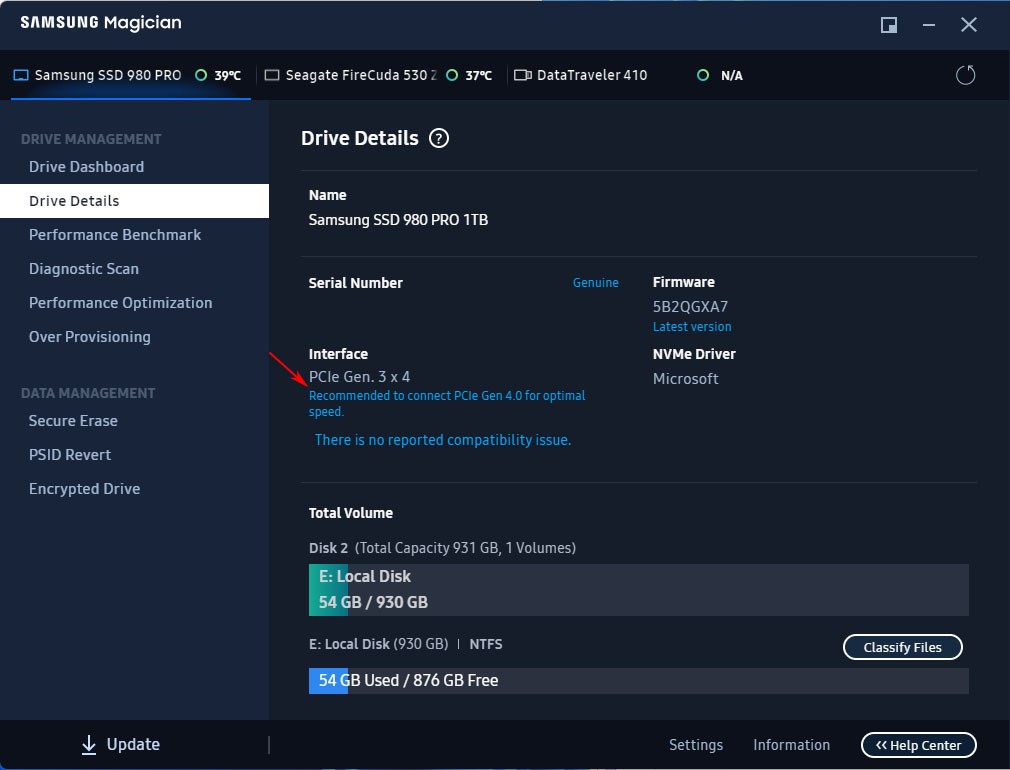Click the Update download arrow icon
The width and height of the screenshot is (1010, 770).
pyautogui.click(x=89, y=745)
